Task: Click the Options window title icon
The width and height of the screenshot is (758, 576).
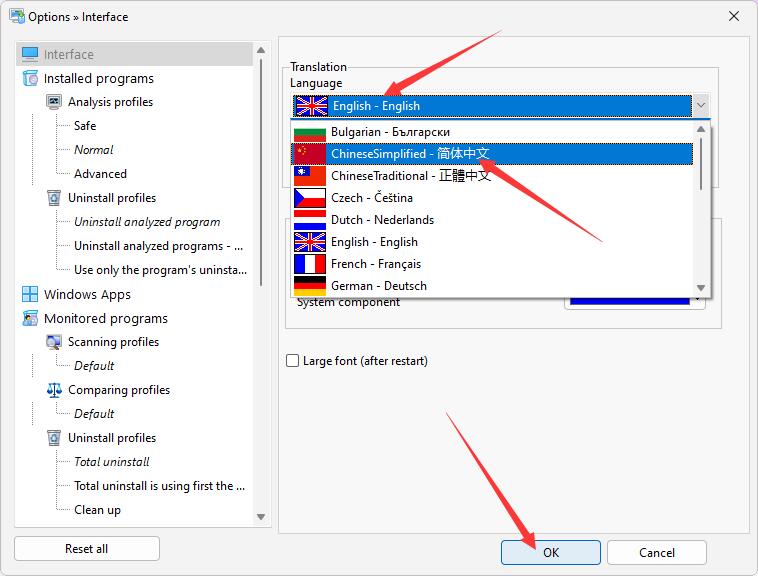Action: (x=17, y=16)
